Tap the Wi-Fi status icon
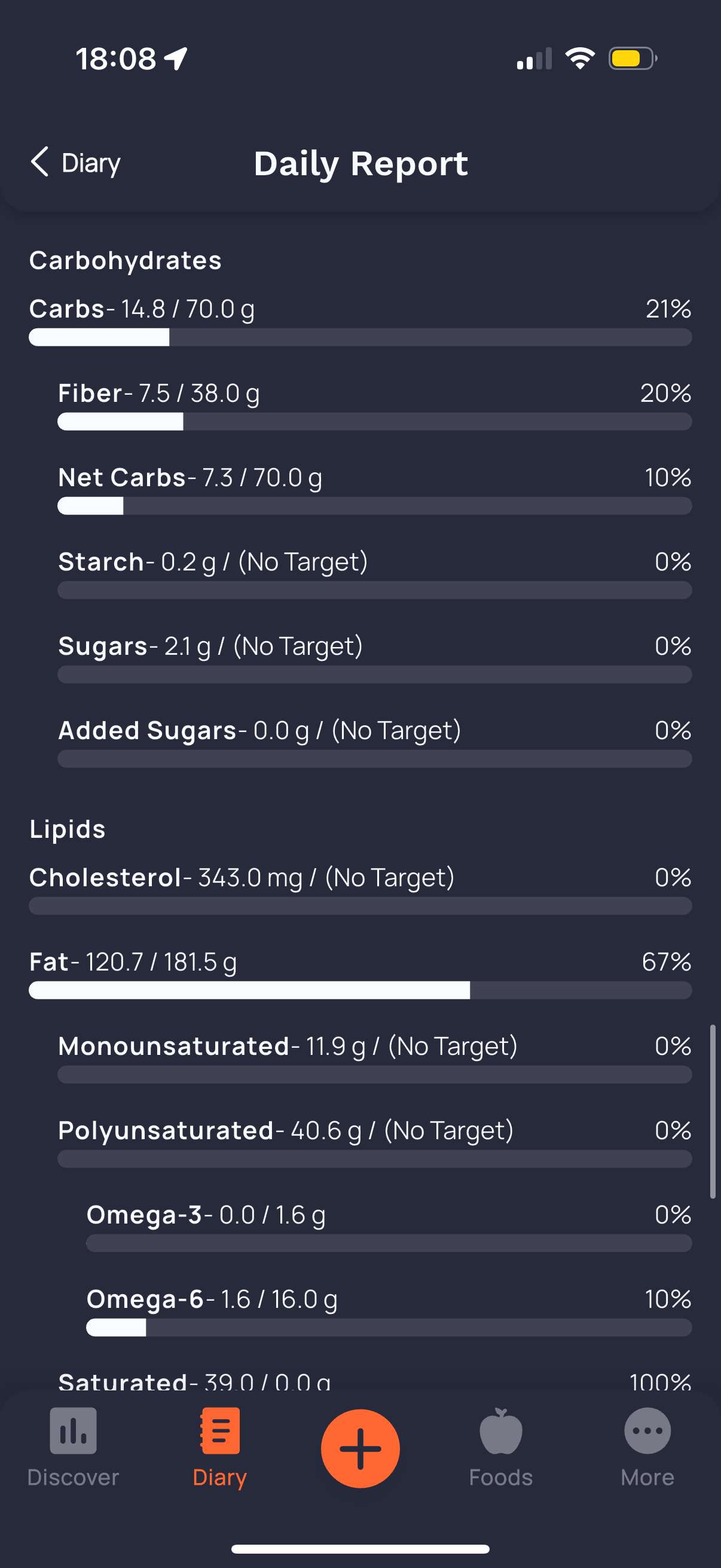Viewport: 721px width, 1568px height. (580, 59)
